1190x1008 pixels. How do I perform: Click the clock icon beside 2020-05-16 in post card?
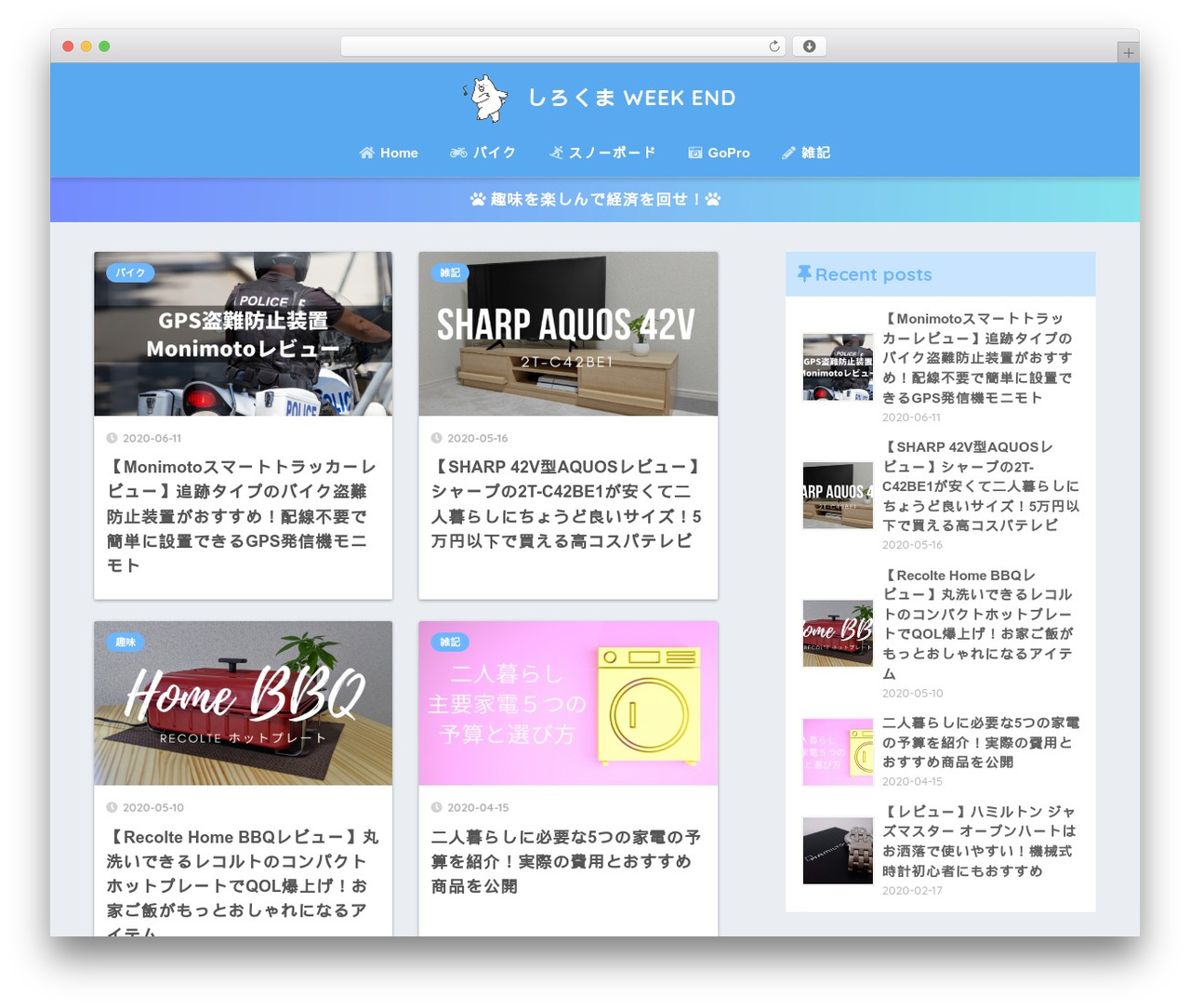[436, 438]
